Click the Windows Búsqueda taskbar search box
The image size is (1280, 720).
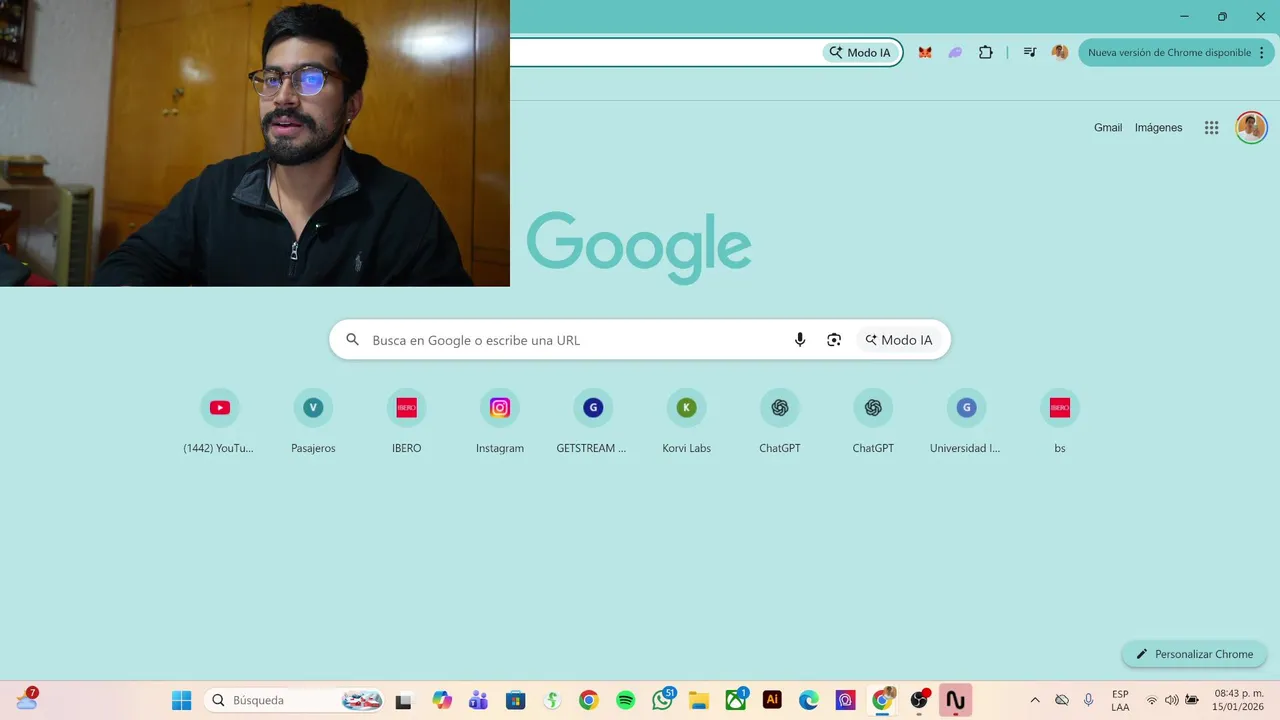[294, 700]
